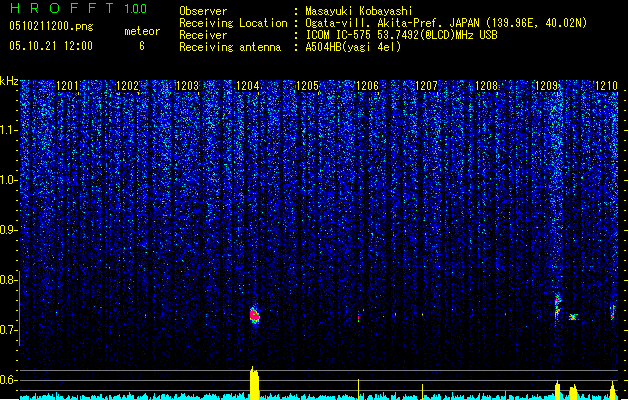Click the thin yellow power spike under 1207
The width and height of the screenshot is (629, 400).
422,392
